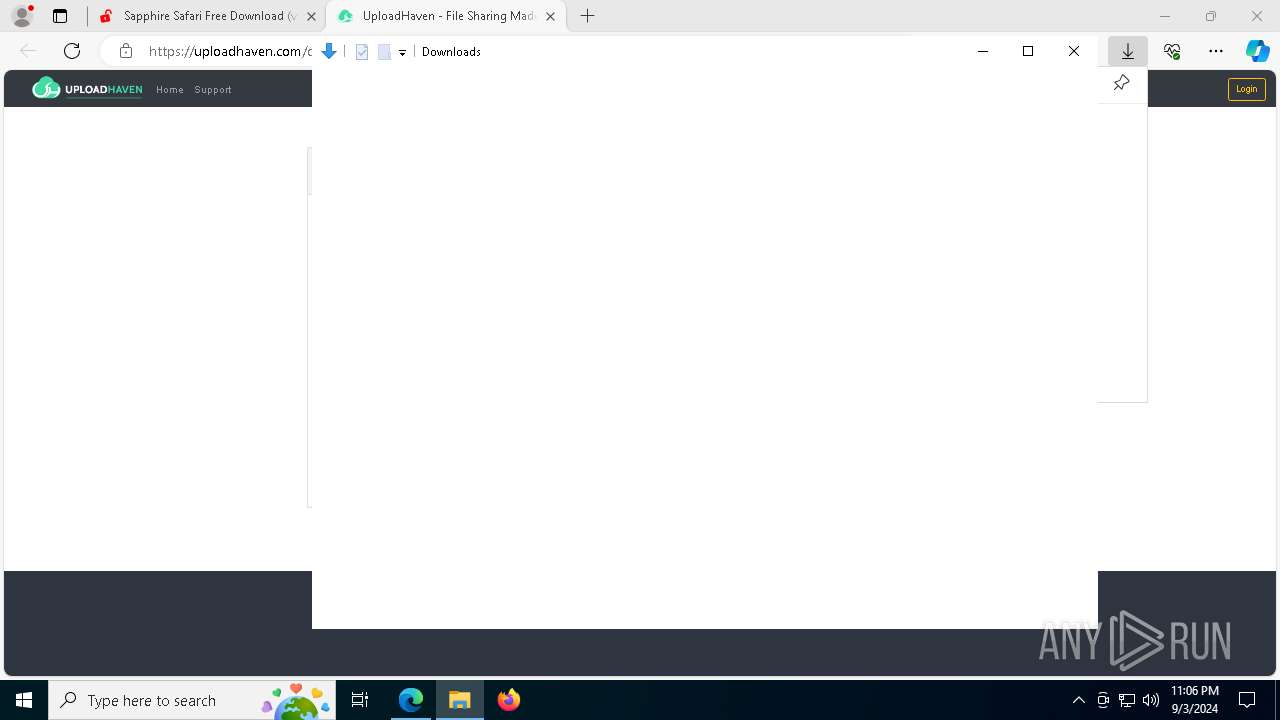Click the UploadHaven logo
This screenshot has height=720, width=1280.
click(87, 89)
